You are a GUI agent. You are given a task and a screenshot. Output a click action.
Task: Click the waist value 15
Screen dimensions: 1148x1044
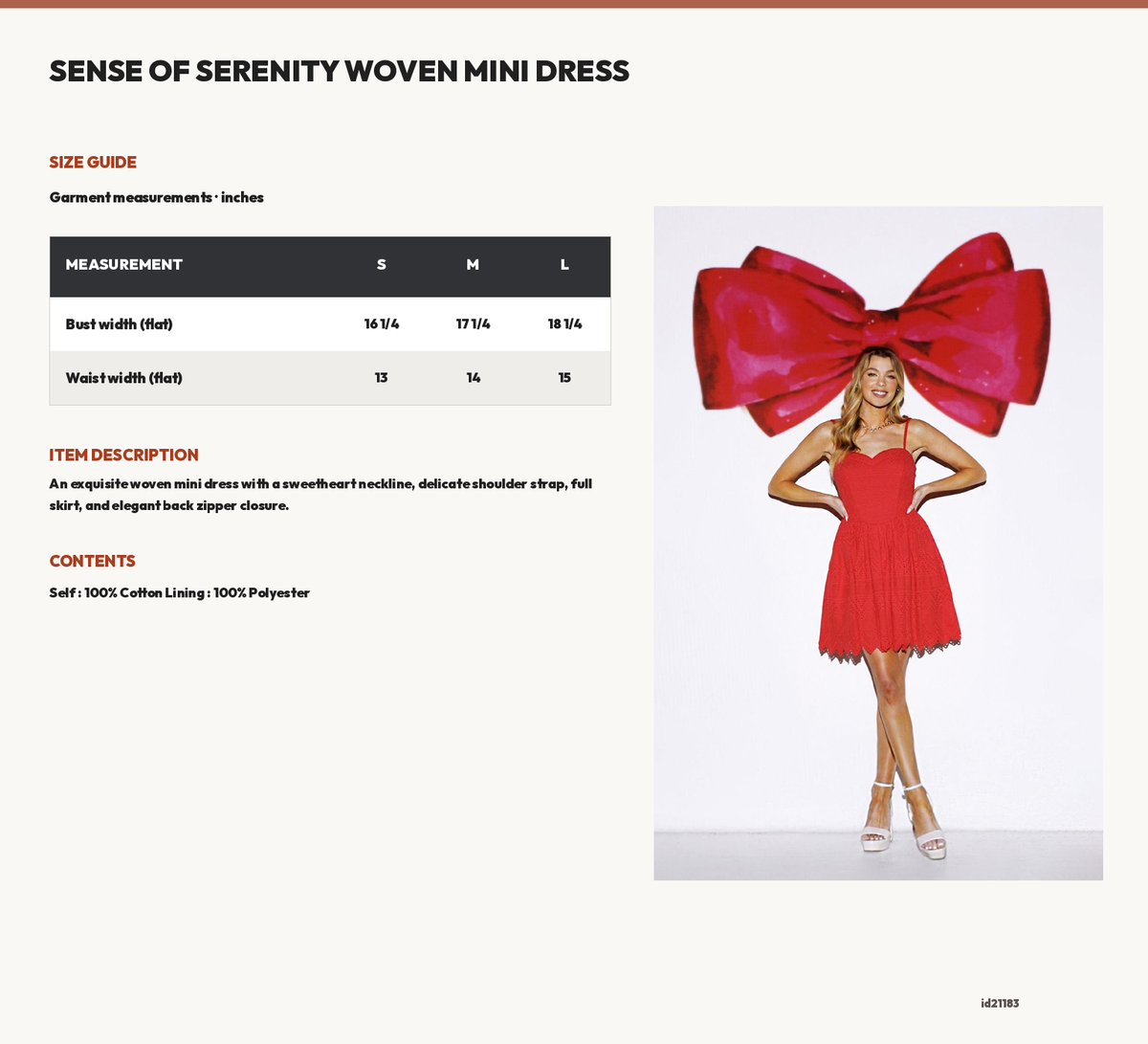click(564, 378)
